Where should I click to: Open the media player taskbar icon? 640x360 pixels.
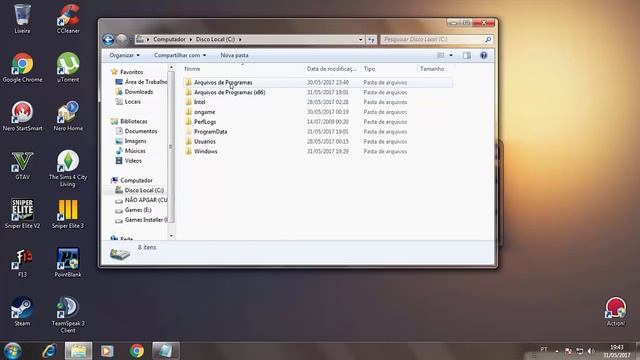tap(107, 351)
